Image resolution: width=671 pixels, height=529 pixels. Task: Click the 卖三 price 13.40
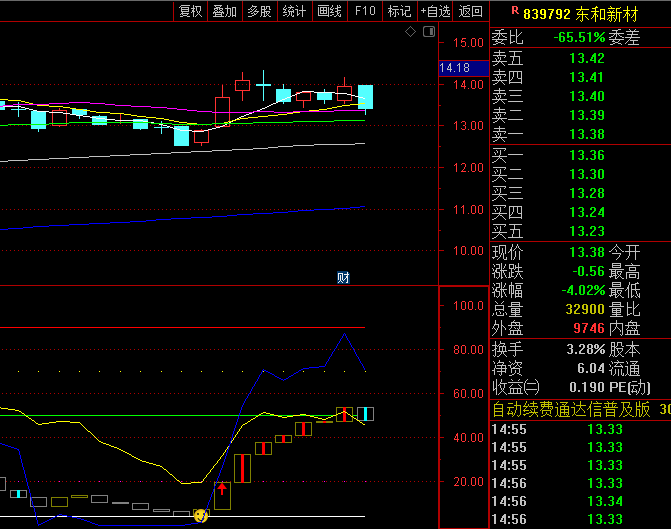[x=587, y=96]
